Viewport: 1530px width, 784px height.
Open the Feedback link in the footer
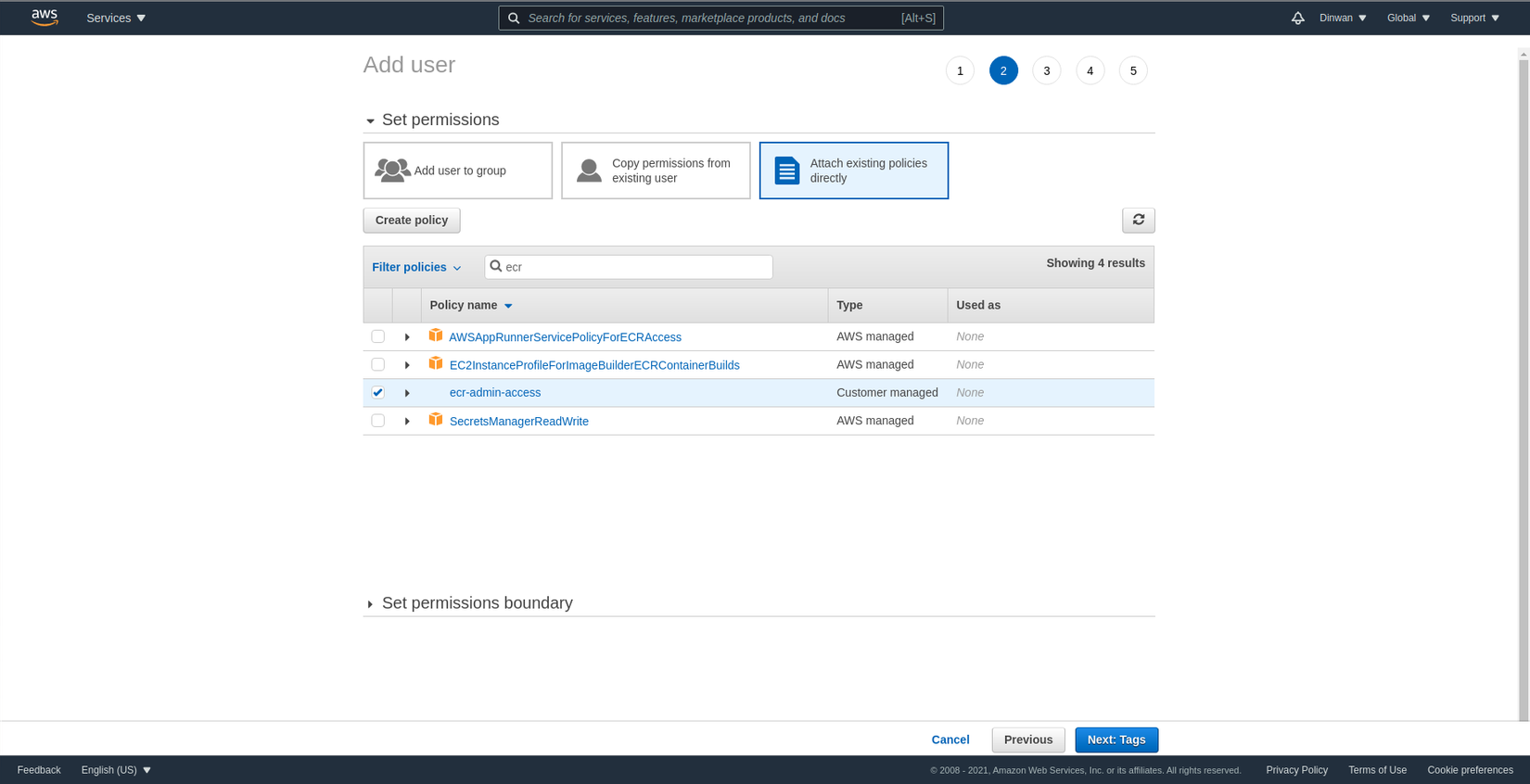click(x=39, y=770)
